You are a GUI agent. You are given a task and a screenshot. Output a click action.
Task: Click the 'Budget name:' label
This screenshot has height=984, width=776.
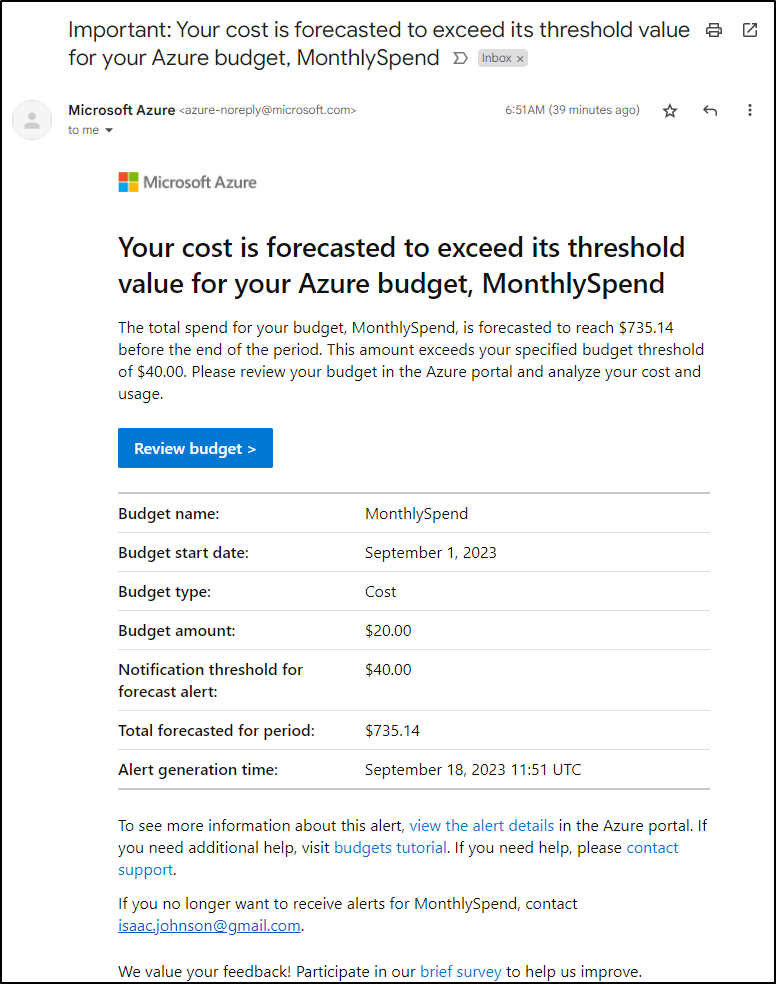pos(169,513)
